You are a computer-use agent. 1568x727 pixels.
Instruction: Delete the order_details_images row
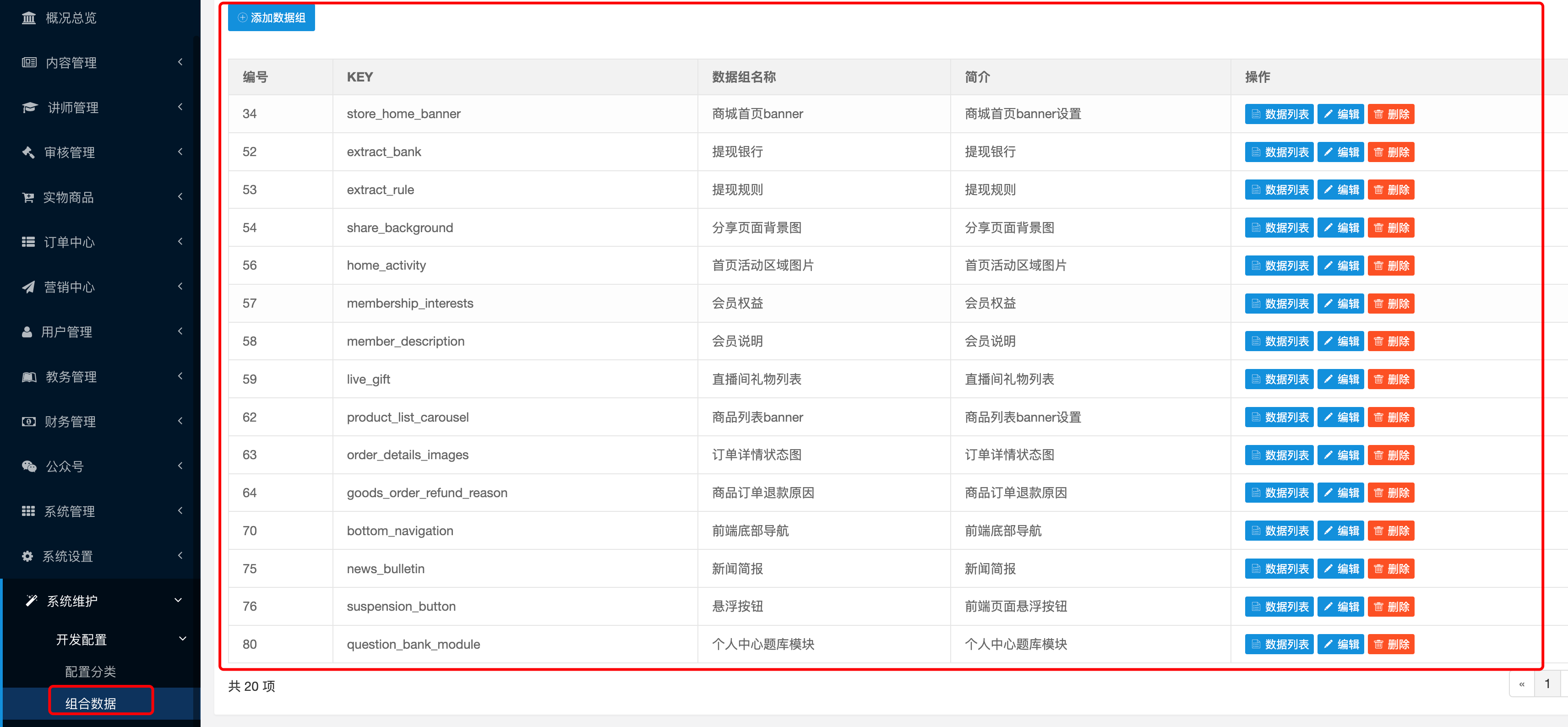point(1391,455)
